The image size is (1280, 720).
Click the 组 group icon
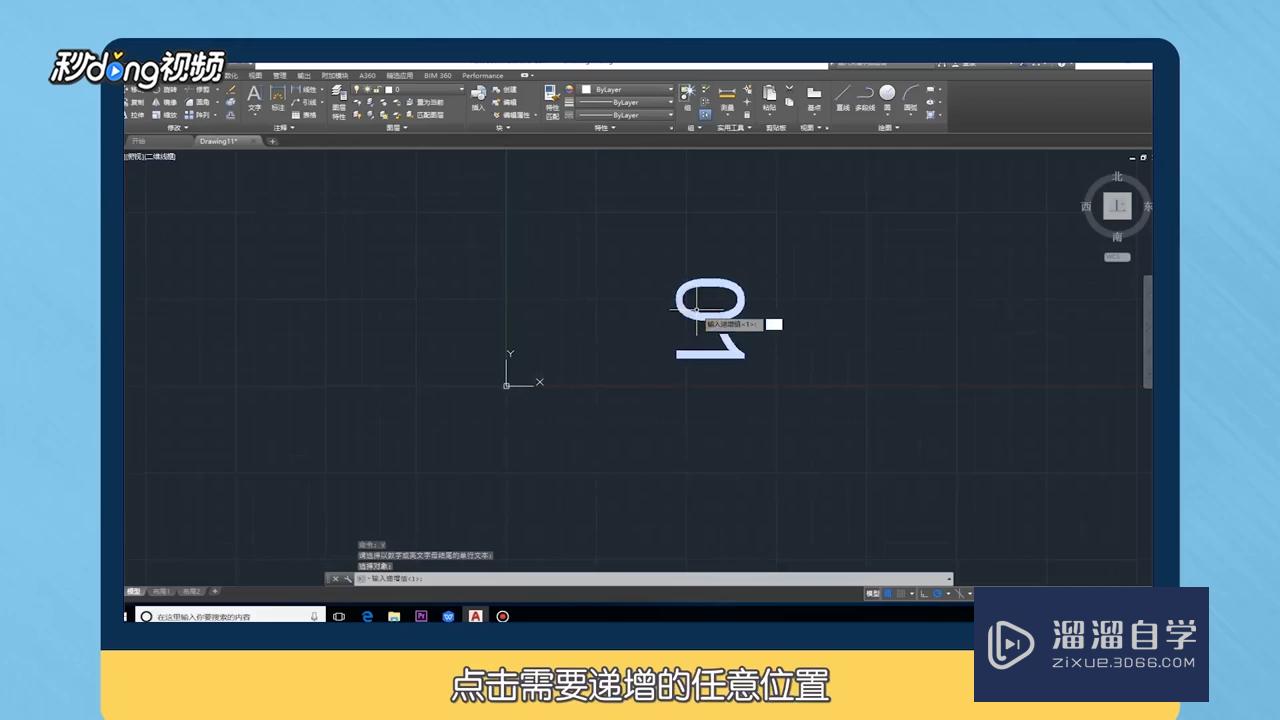click(687, 97)
